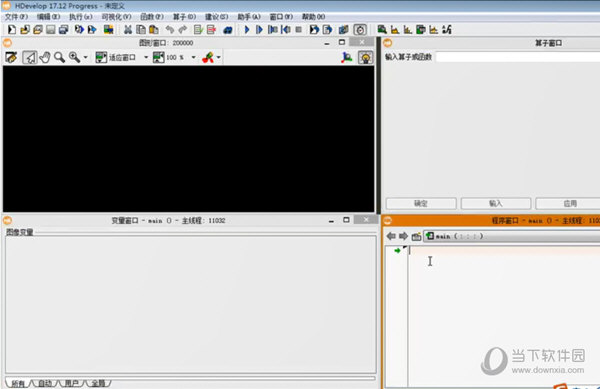Run to the insert cursor icon
Screen dimensions: 600x389
point(259,29)
